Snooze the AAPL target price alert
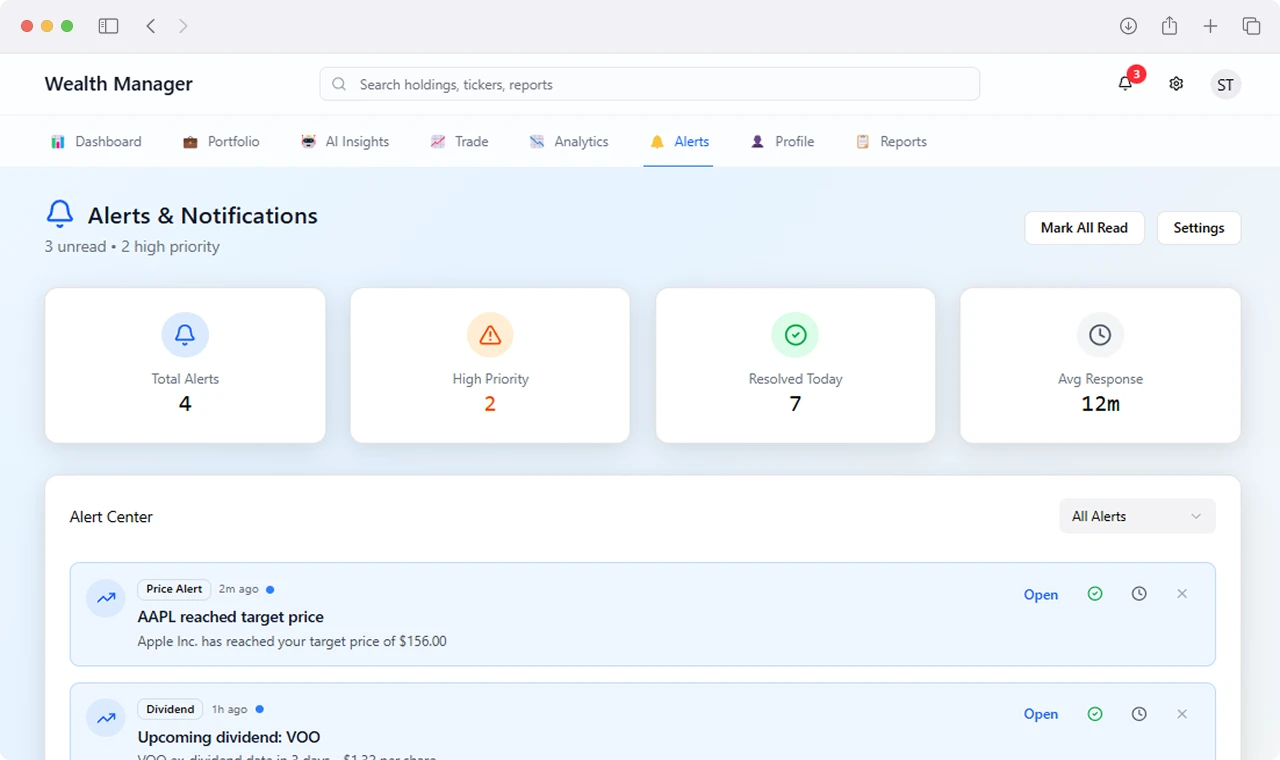Viewport: 1280px width, 760px height. tap(1139, 594)
